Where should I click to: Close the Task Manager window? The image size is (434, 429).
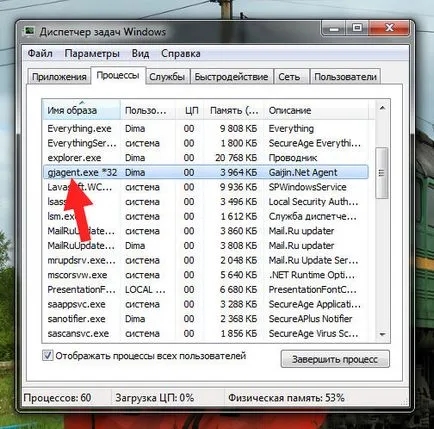[x=389, y=28]
